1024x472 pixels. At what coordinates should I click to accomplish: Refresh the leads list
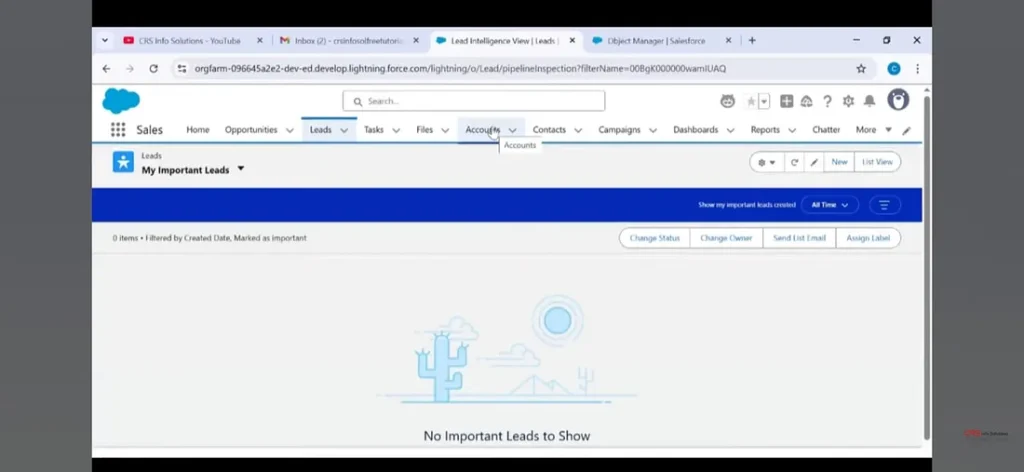pyautogui.click(x=794, y=162)
